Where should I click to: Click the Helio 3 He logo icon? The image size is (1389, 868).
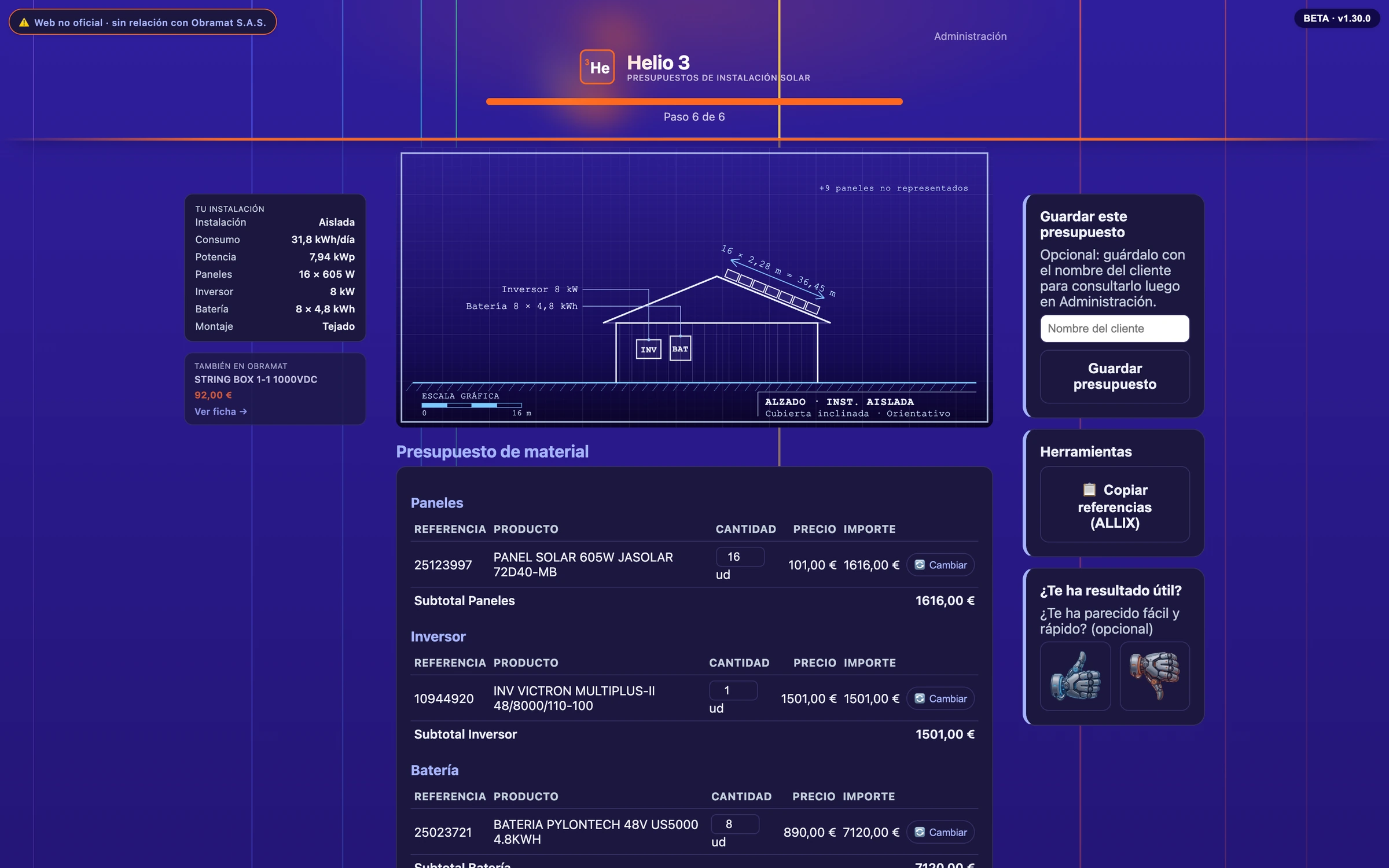(x=597, y=67)
